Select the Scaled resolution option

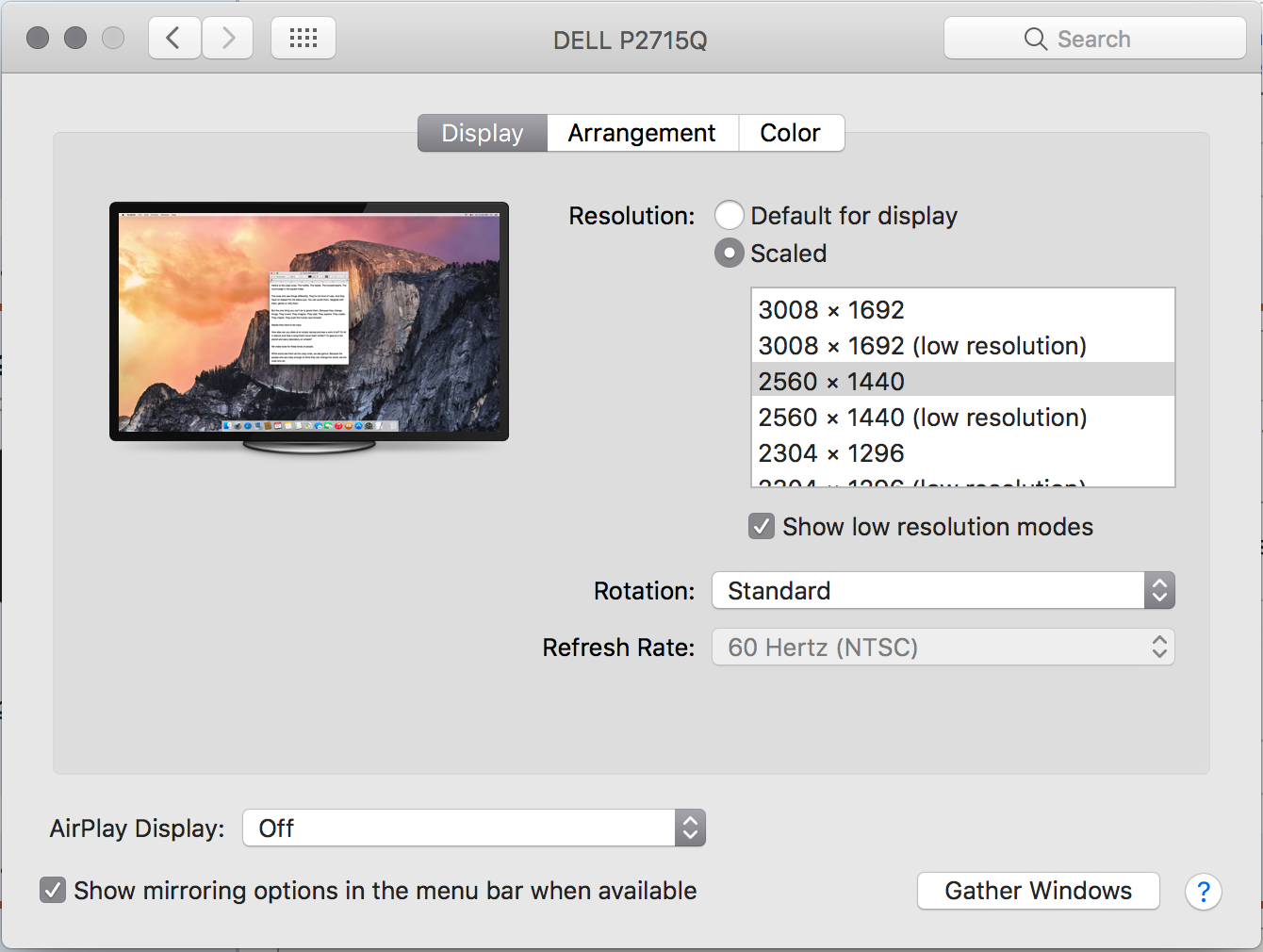click(x=730, y=254)
